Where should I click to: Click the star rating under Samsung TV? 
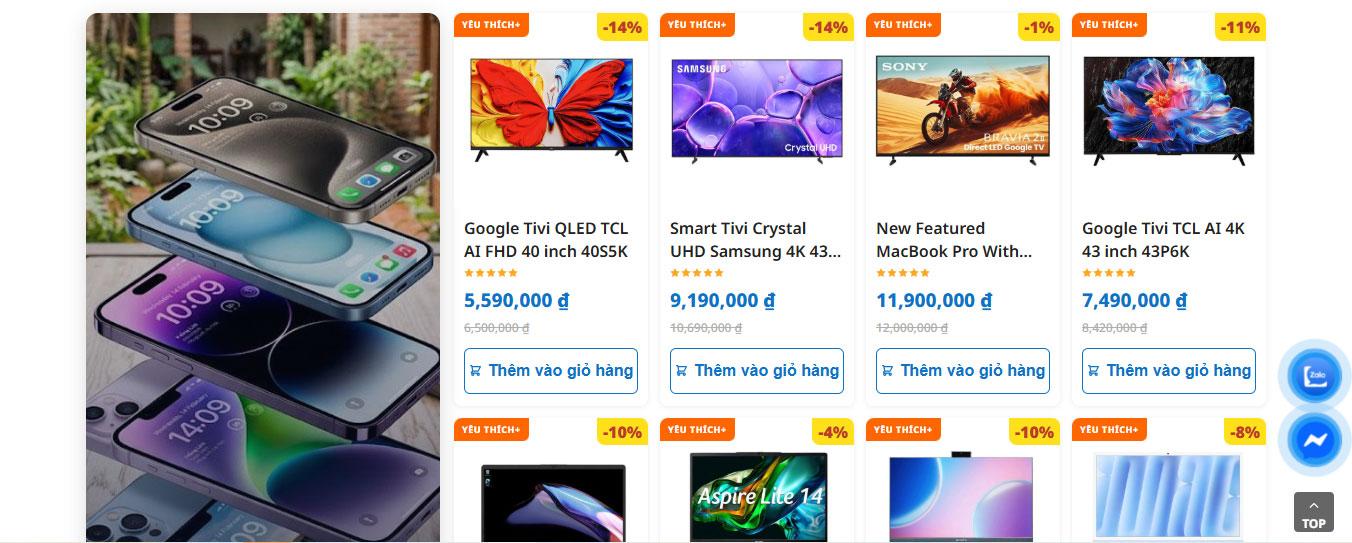pyautogui.click(x=697, y=273)
